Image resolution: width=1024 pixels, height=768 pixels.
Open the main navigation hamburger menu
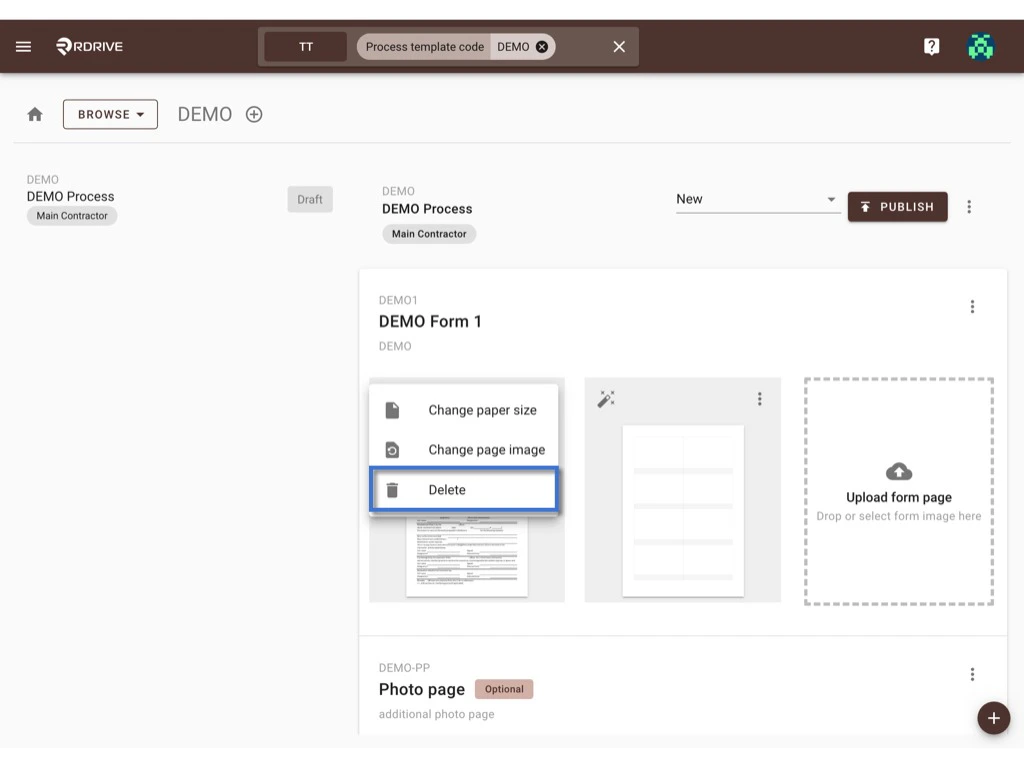pos(23,46)
